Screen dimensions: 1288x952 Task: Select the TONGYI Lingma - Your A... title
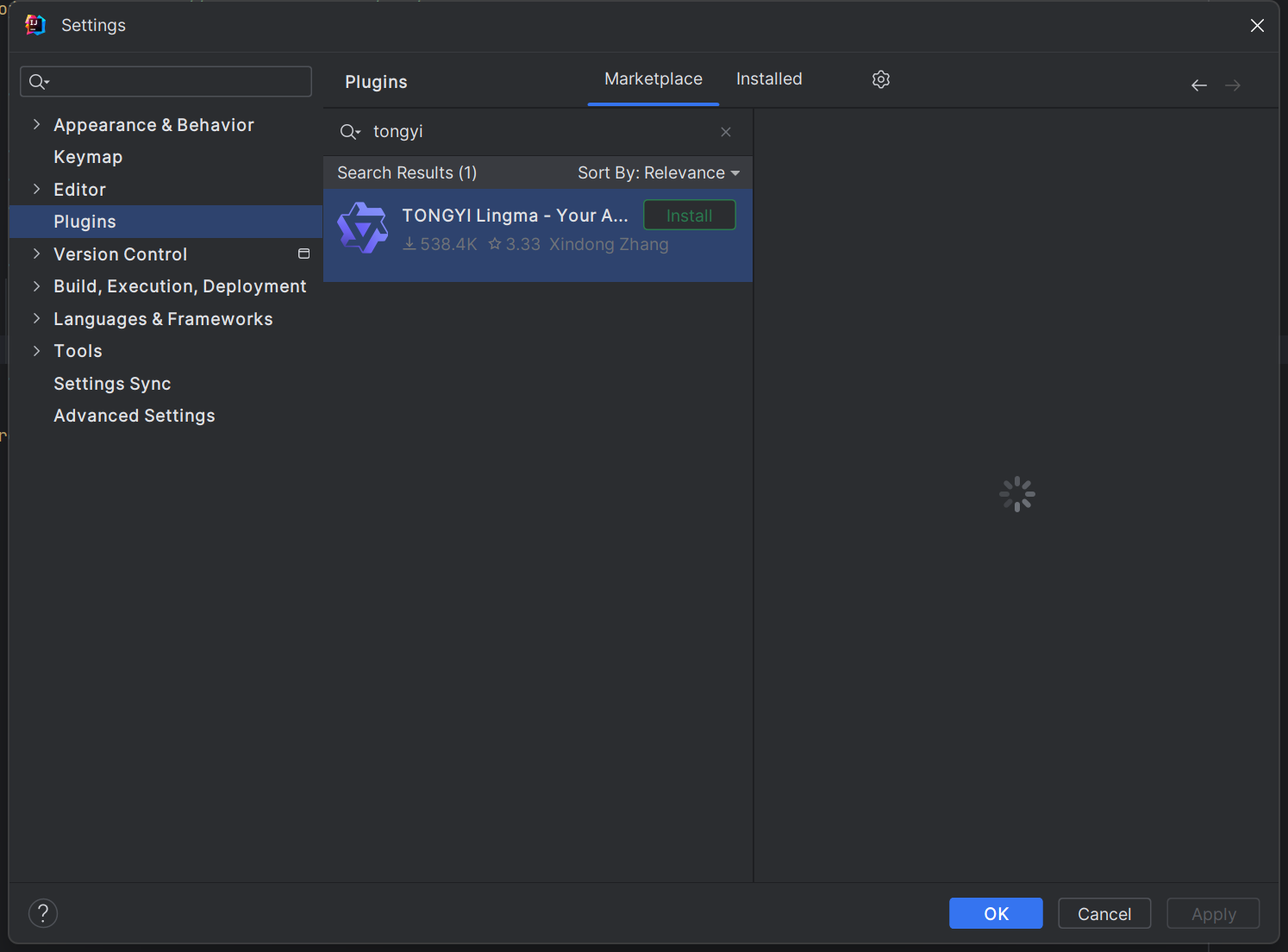point(515,216)
